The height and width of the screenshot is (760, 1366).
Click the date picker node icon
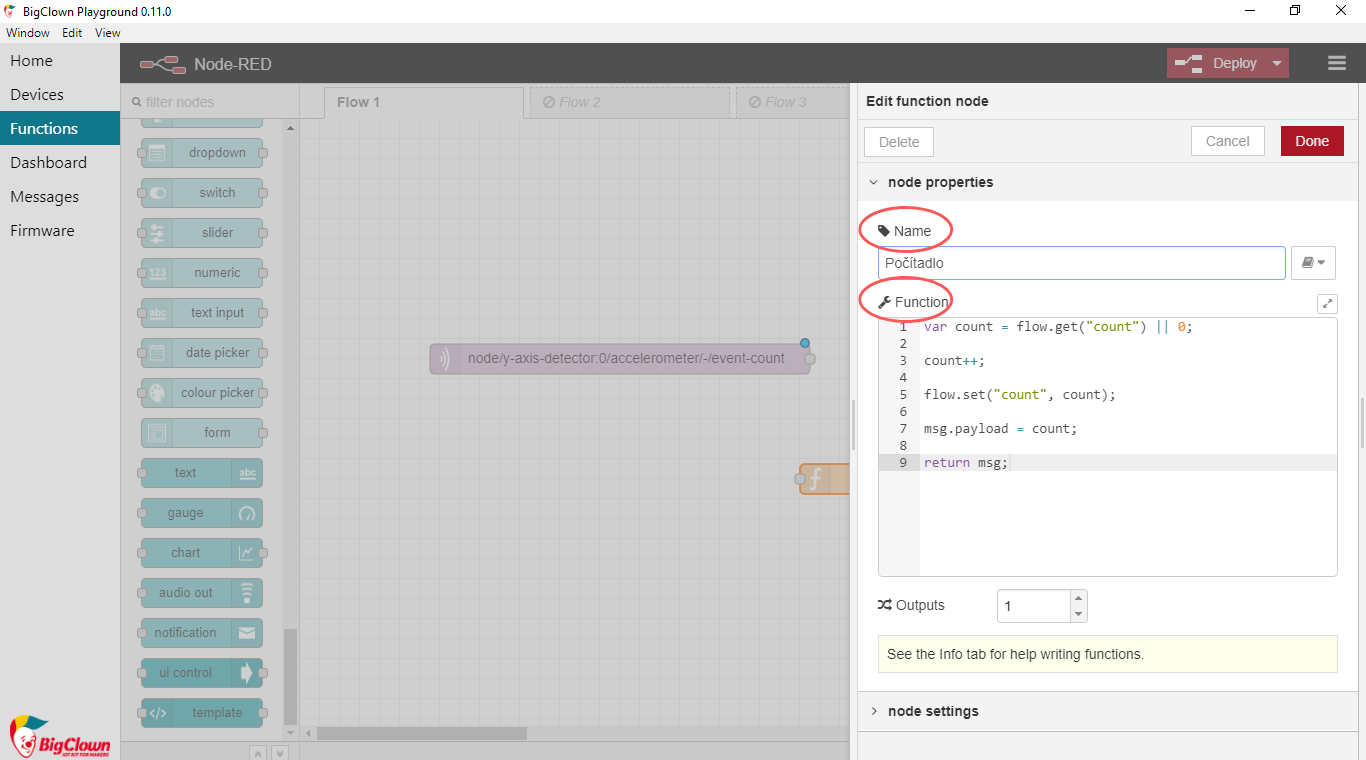coord(157,353)
